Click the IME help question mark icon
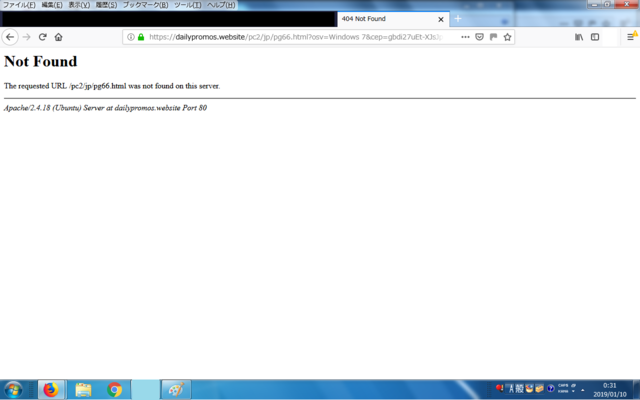 (550, 389)
